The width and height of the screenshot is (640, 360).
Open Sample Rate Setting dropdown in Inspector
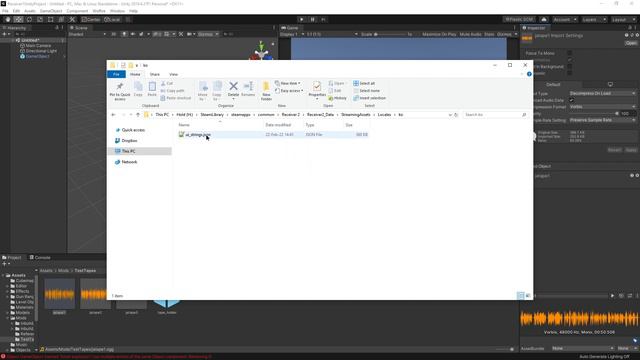pyautogui.click(x=602, y=120)
